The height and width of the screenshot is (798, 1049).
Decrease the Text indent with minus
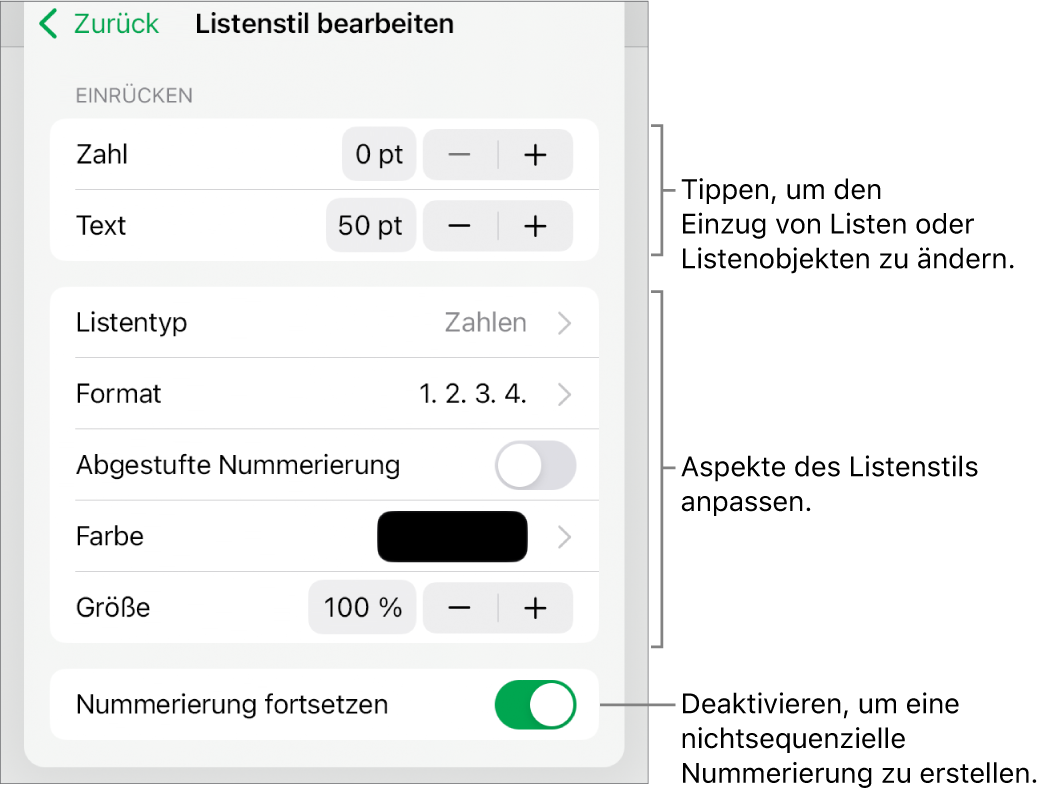click(460, 226)
